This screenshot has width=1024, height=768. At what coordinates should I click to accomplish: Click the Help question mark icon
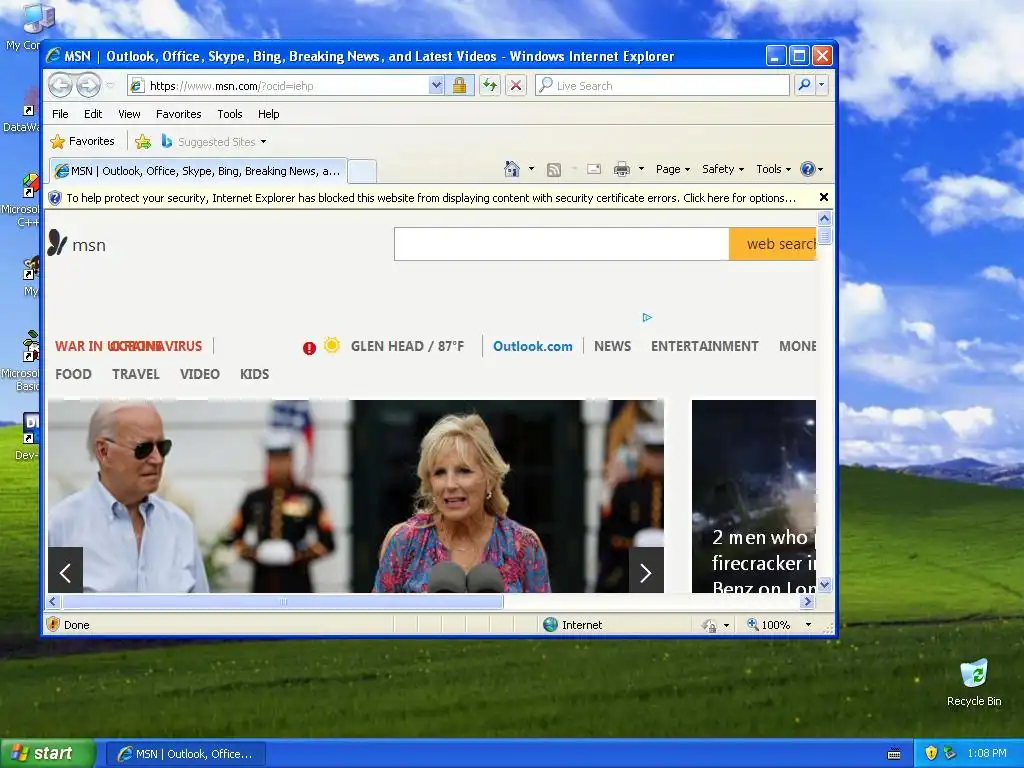(808, 169)
